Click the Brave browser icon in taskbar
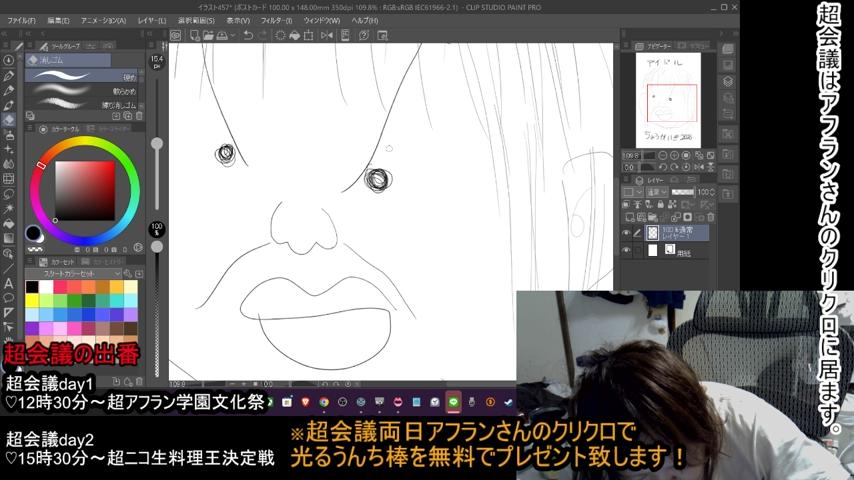Screen dimensions: 854x480 pos(305,402)
